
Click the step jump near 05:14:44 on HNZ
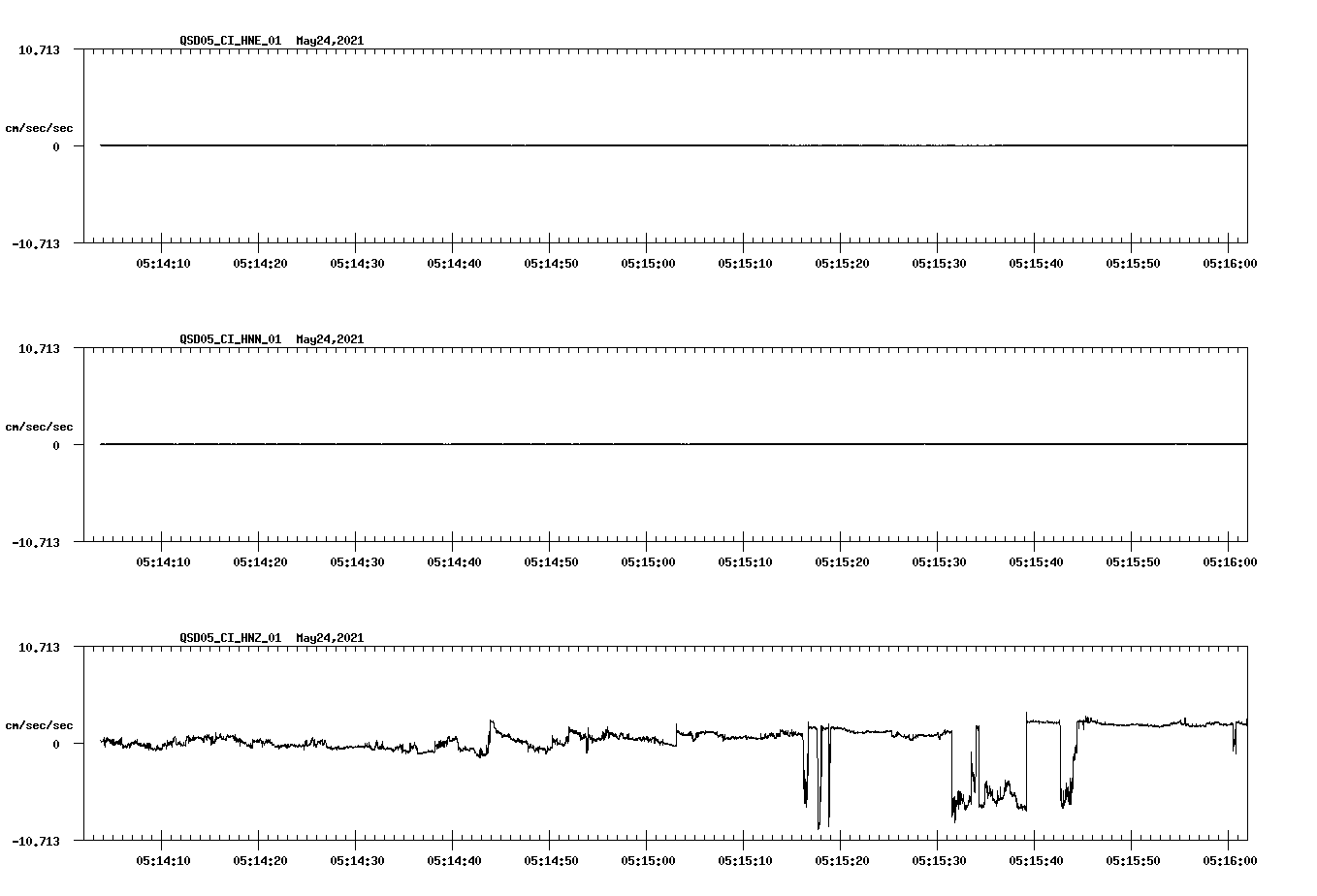click(x=491, y=727)
